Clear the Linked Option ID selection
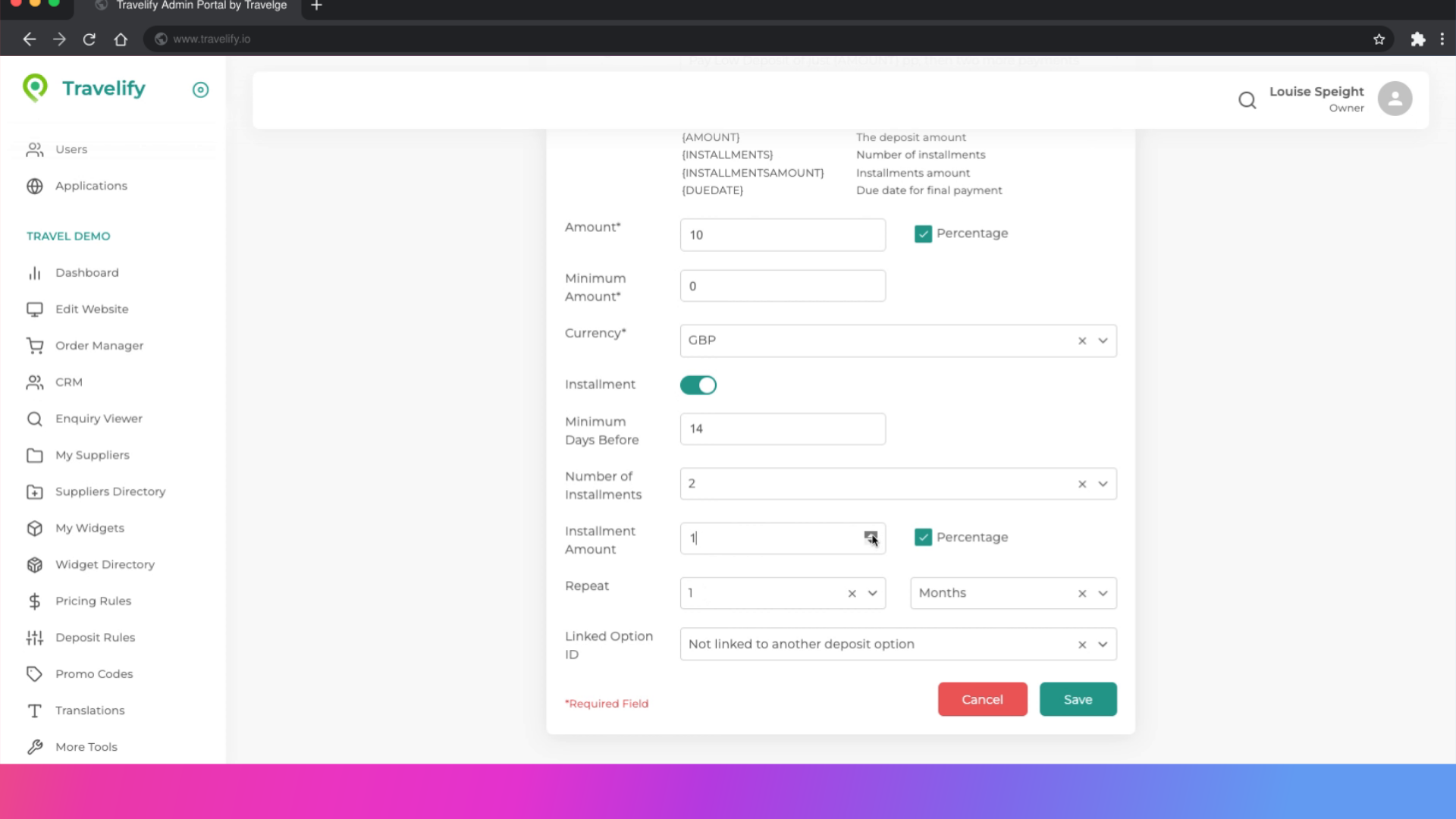 tap(1082, 645)
